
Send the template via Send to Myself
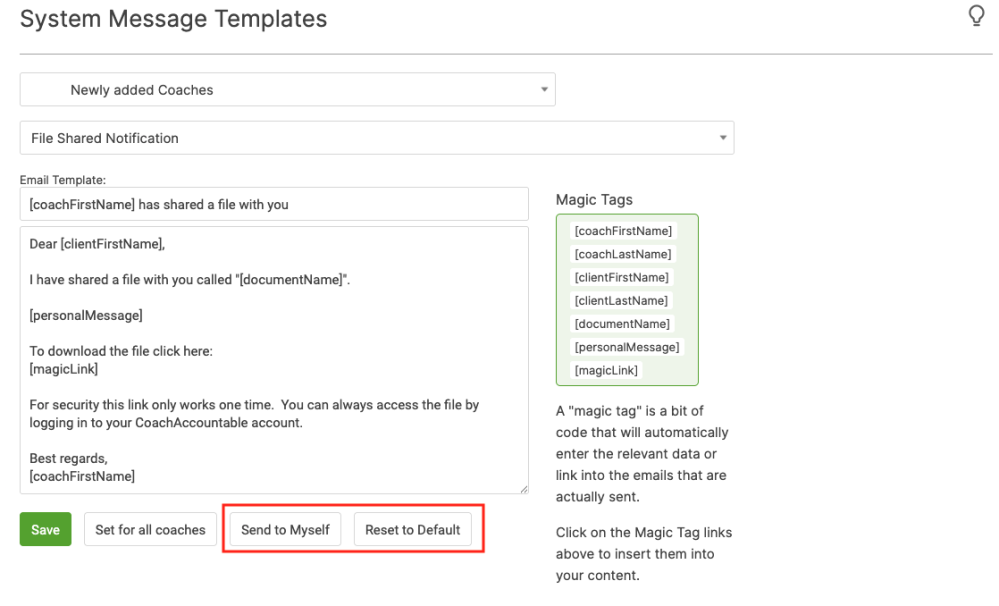tap(286, 530)
